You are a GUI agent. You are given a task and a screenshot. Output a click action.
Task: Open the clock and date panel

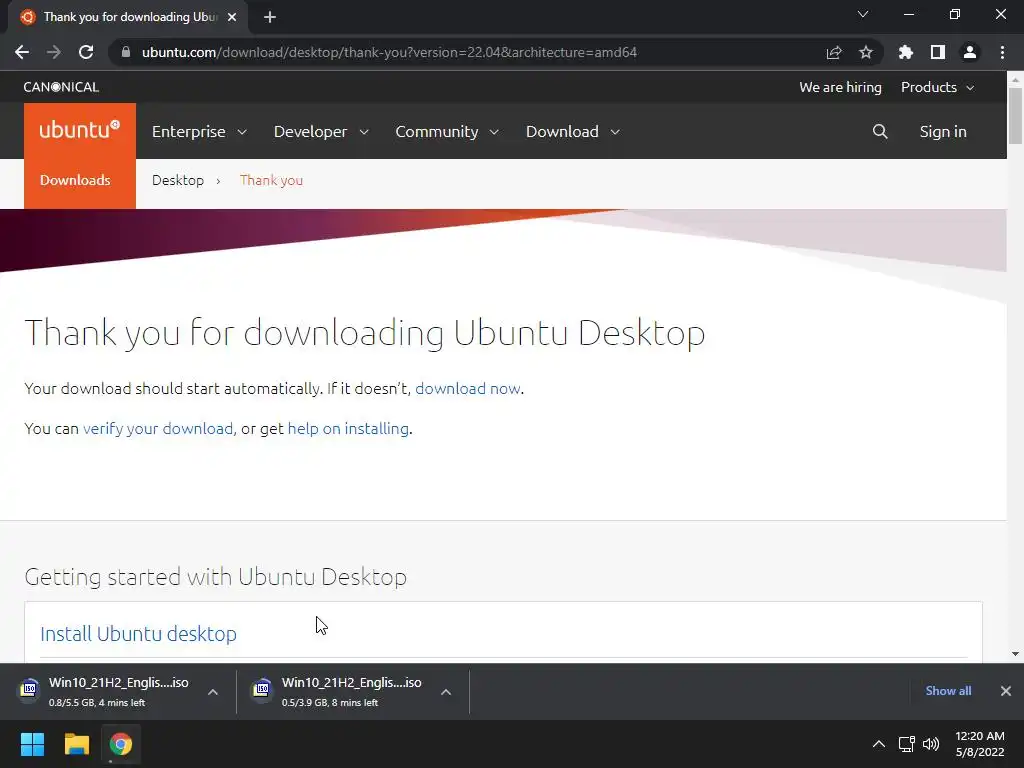tap(980, 744)
